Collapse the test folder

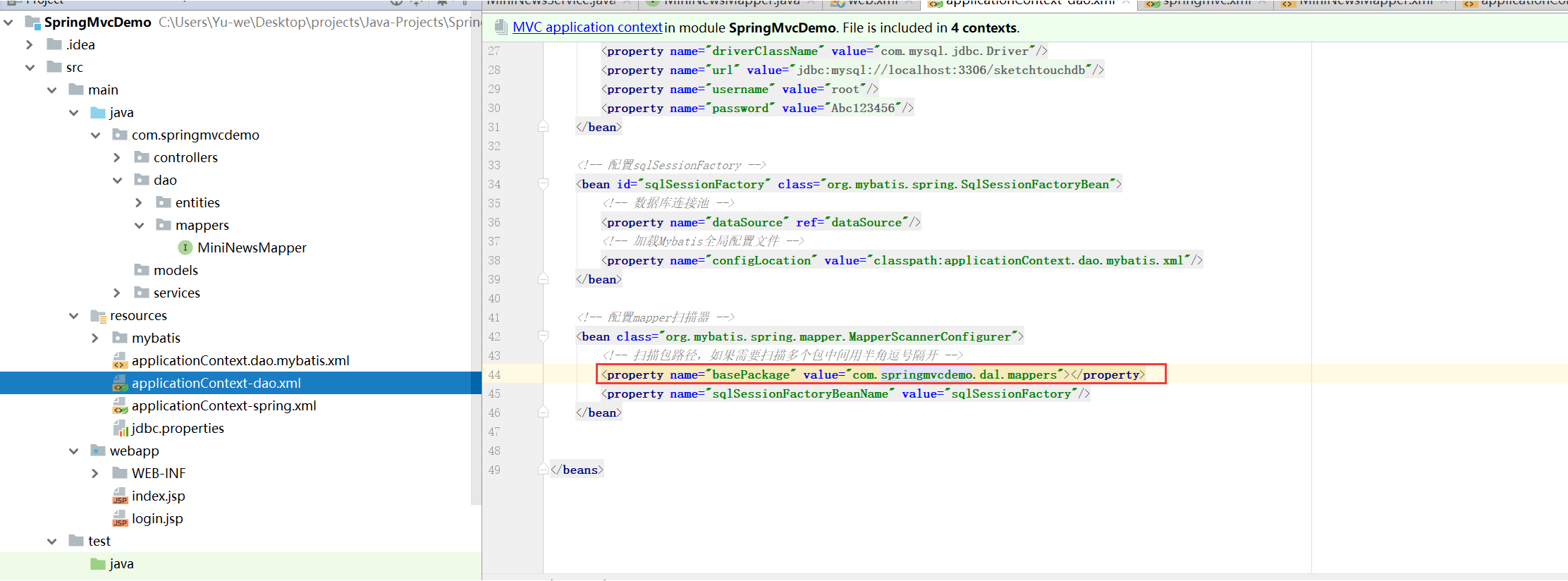point(51,541)
